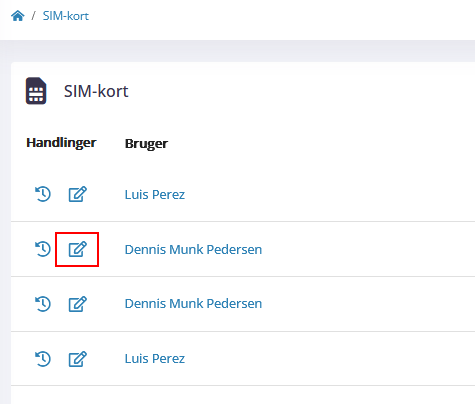Open the SIM-kort breadcrumb link

coord(66,16)
